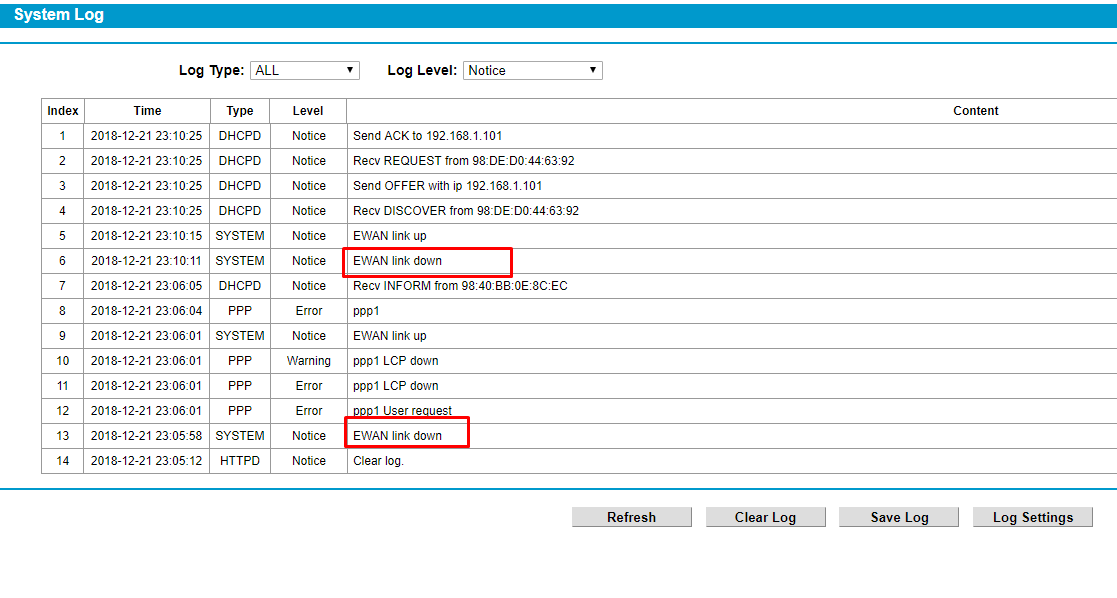The width and height of the screenshot is (1117, 598).
Task: Click the 'Clear log.' entry in row 14
Action: [x=378, y=461]
